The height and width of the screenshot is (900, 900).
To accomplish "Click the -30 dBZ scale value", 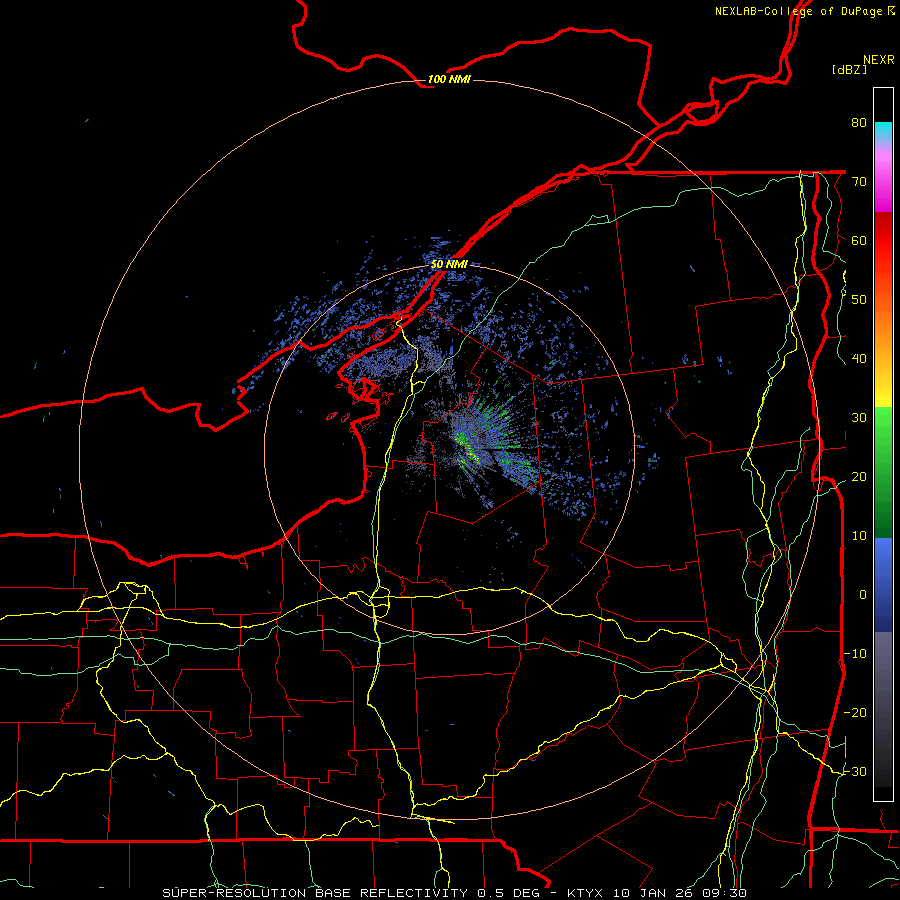I will [855, 771].
